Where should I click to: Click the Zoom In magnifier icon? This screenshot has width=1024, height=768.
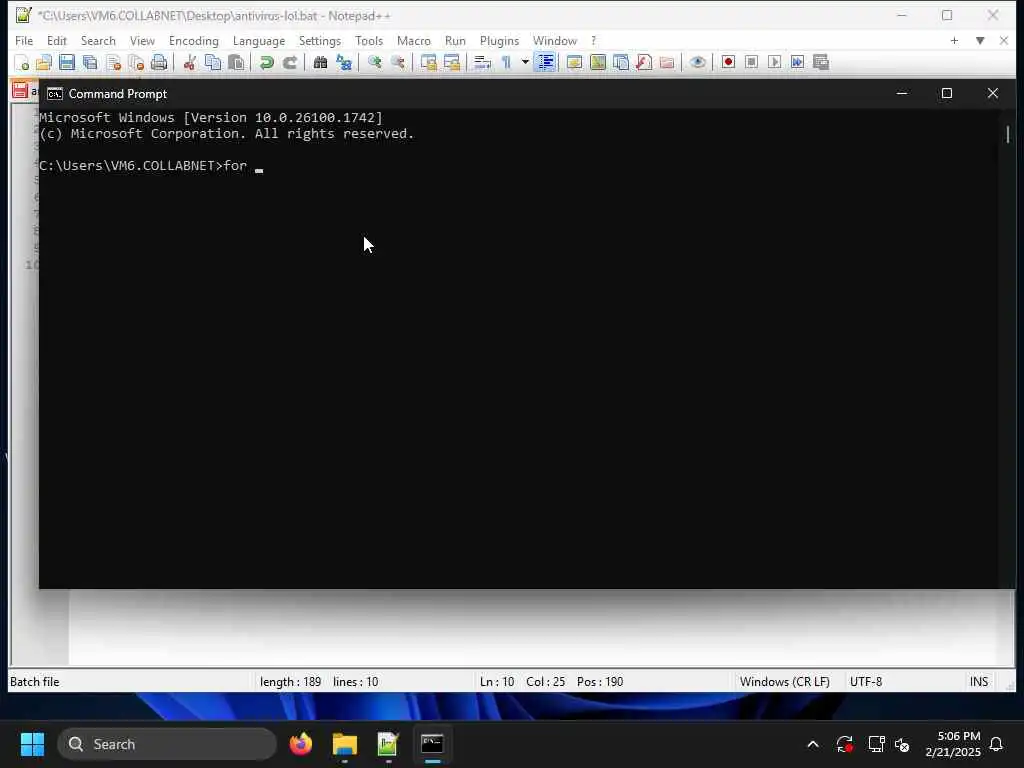pos(374,63)
